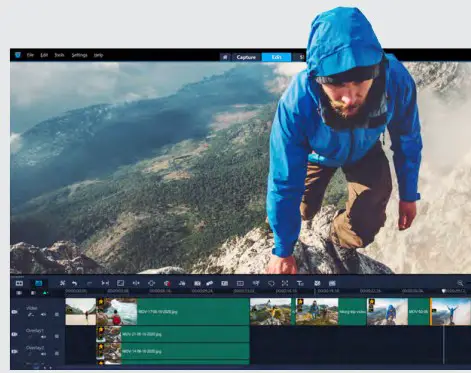Toggle the Overlay1 track pen icon

tap(31, 337)
